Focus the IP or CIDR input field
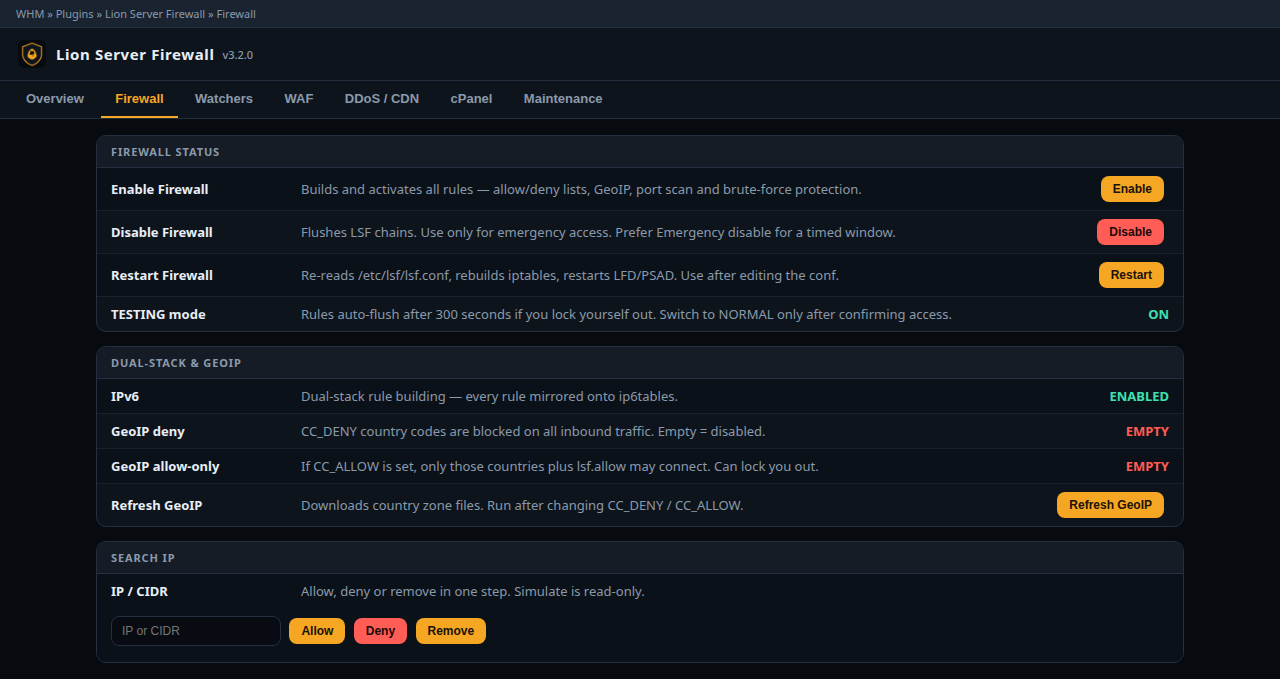This screenshot has height=679, width=1280. pyautogui.click(x=196, y=631)
